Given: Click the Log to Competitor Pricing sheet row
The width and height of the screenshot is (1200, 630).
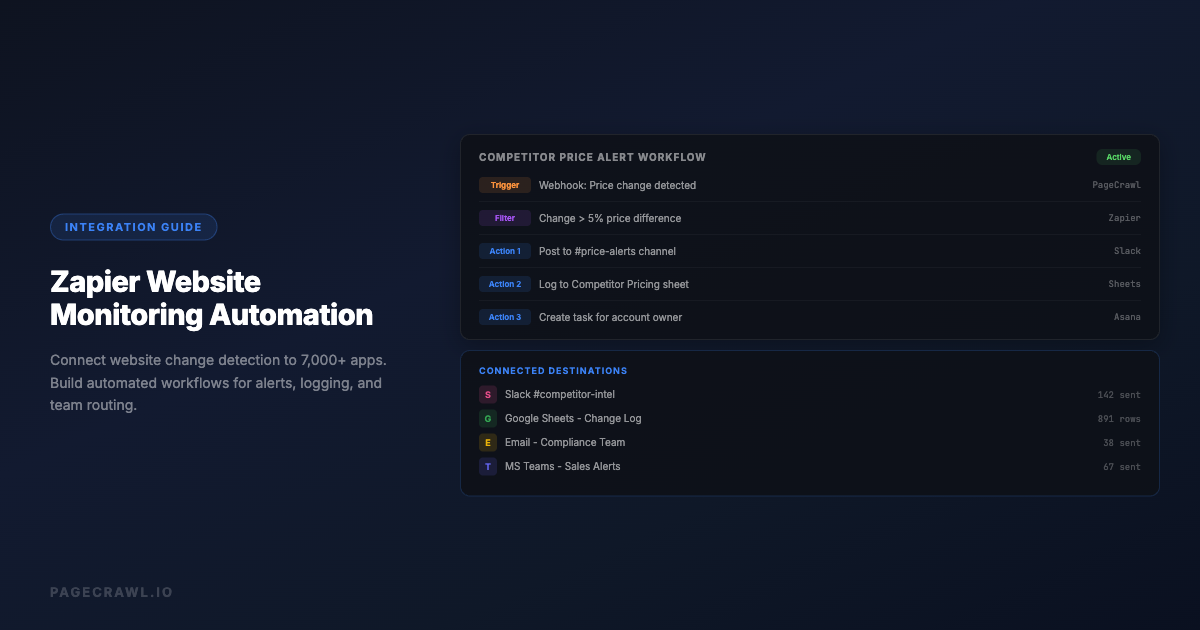Looking at the screenshot, I should pyautogui.click(x=613, y=284).
